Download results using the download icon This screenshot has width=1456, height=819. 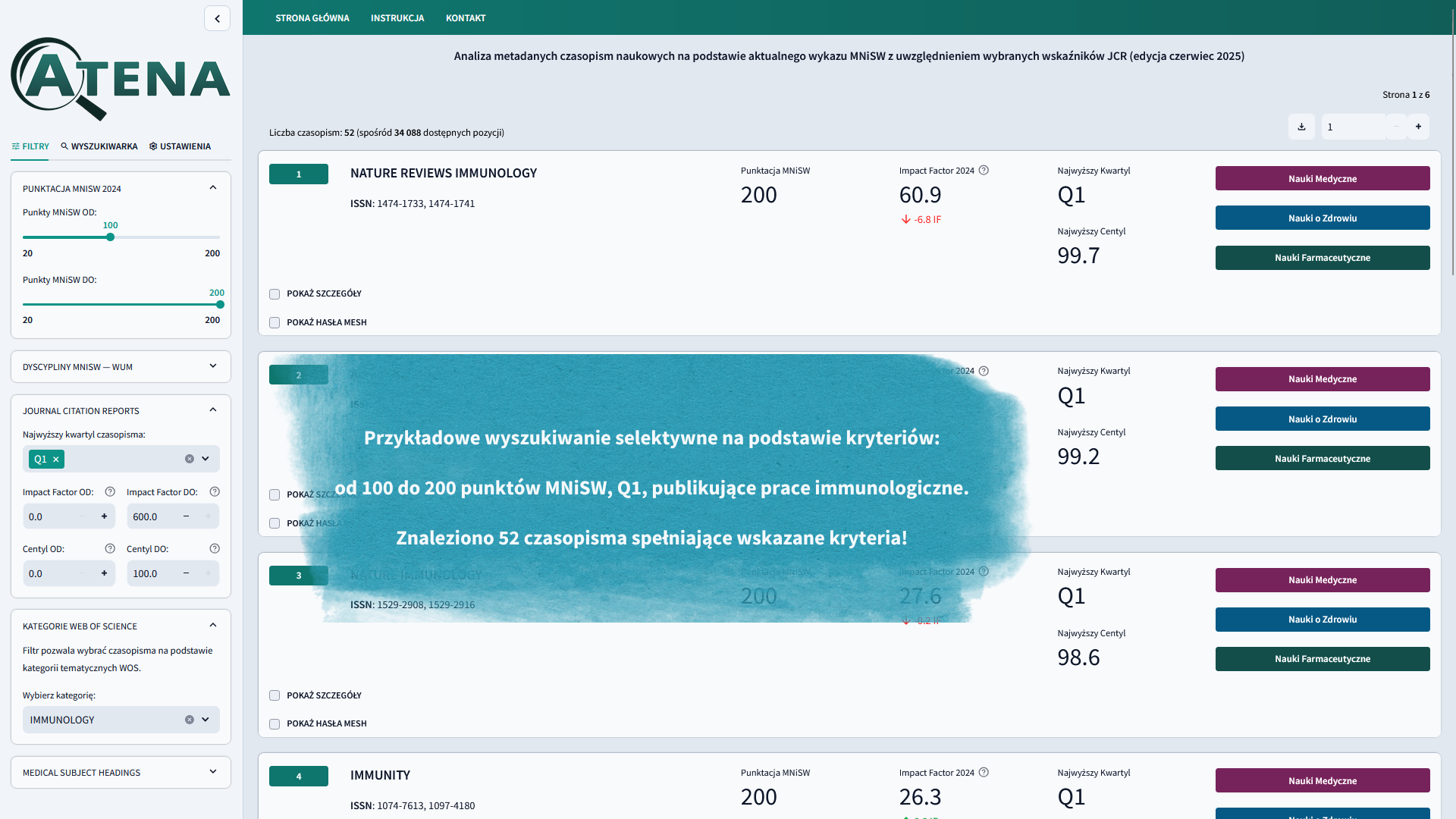pyautogui.click(x=1301, y=127)
